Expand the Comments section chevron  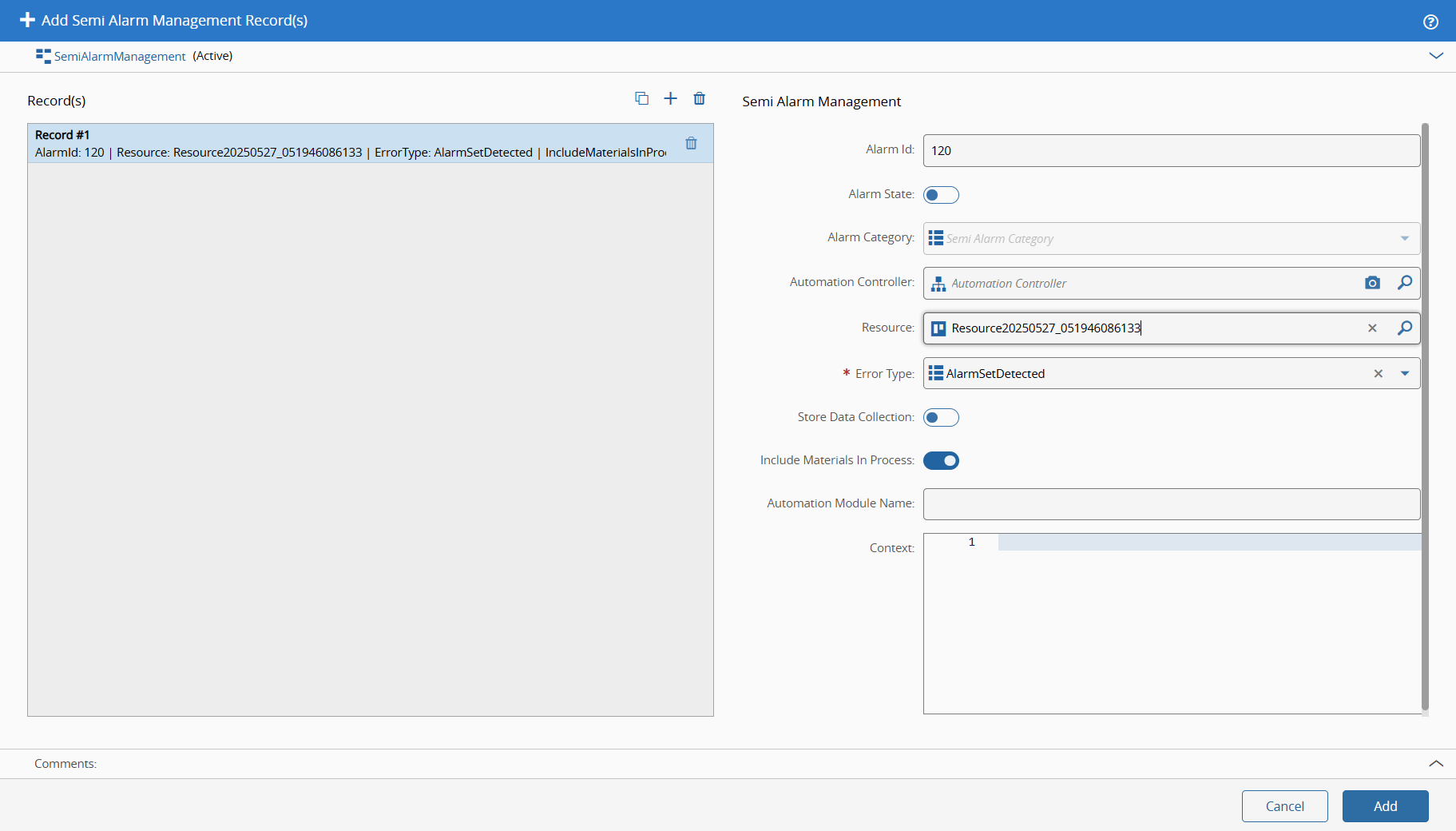(1435, 764)
